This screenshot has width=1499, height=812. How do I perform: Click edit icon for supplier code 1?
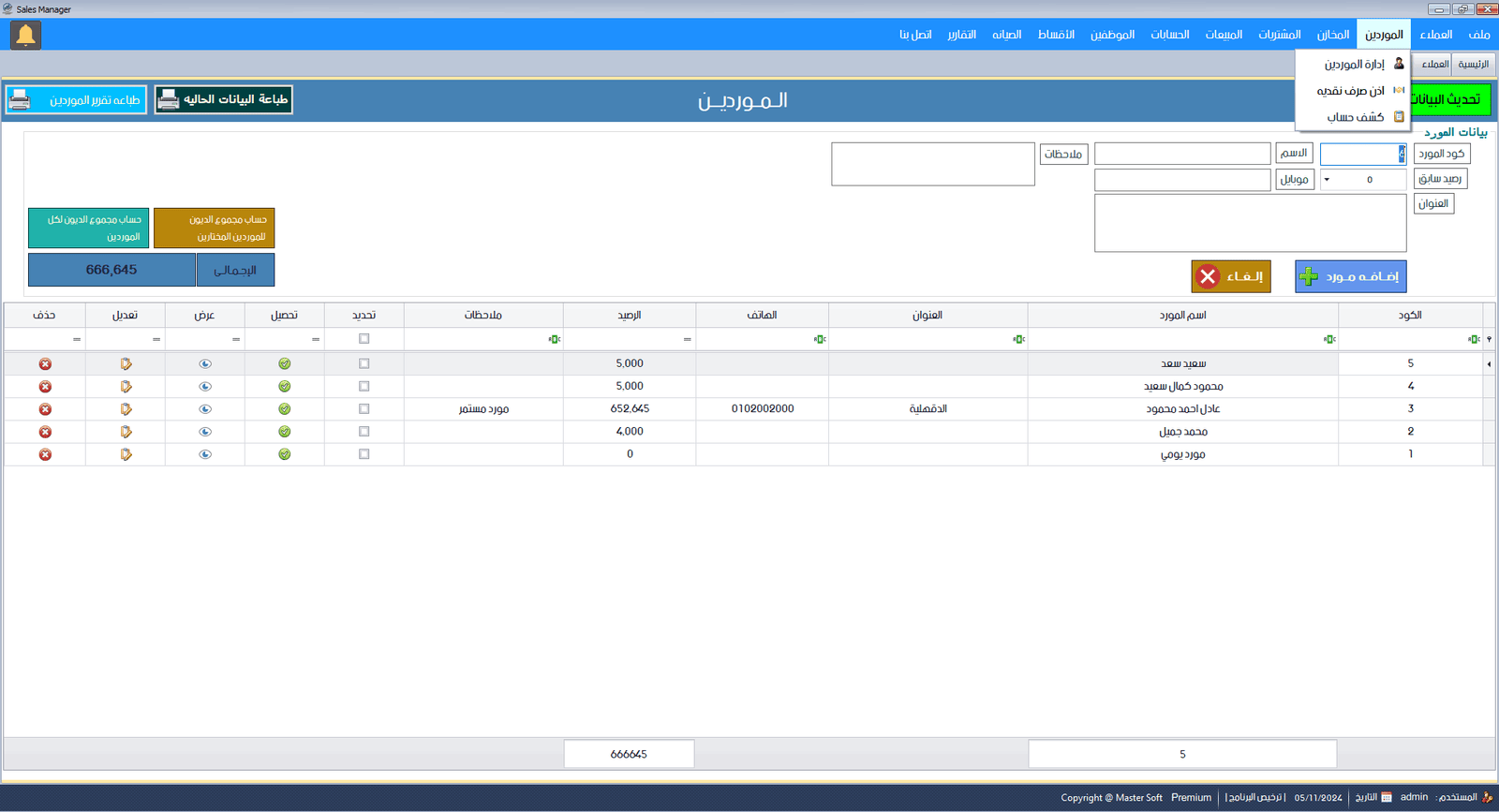(126, 454)
